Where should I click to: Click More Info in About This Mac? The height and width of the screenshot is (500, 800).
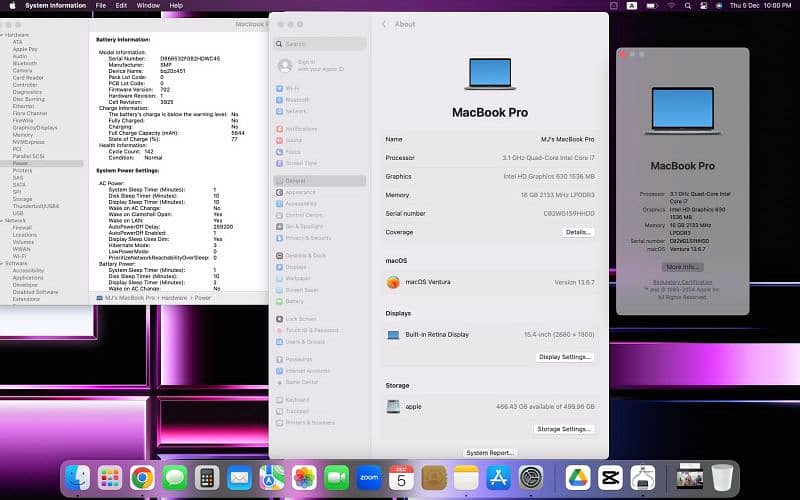[x=683, y=267]
